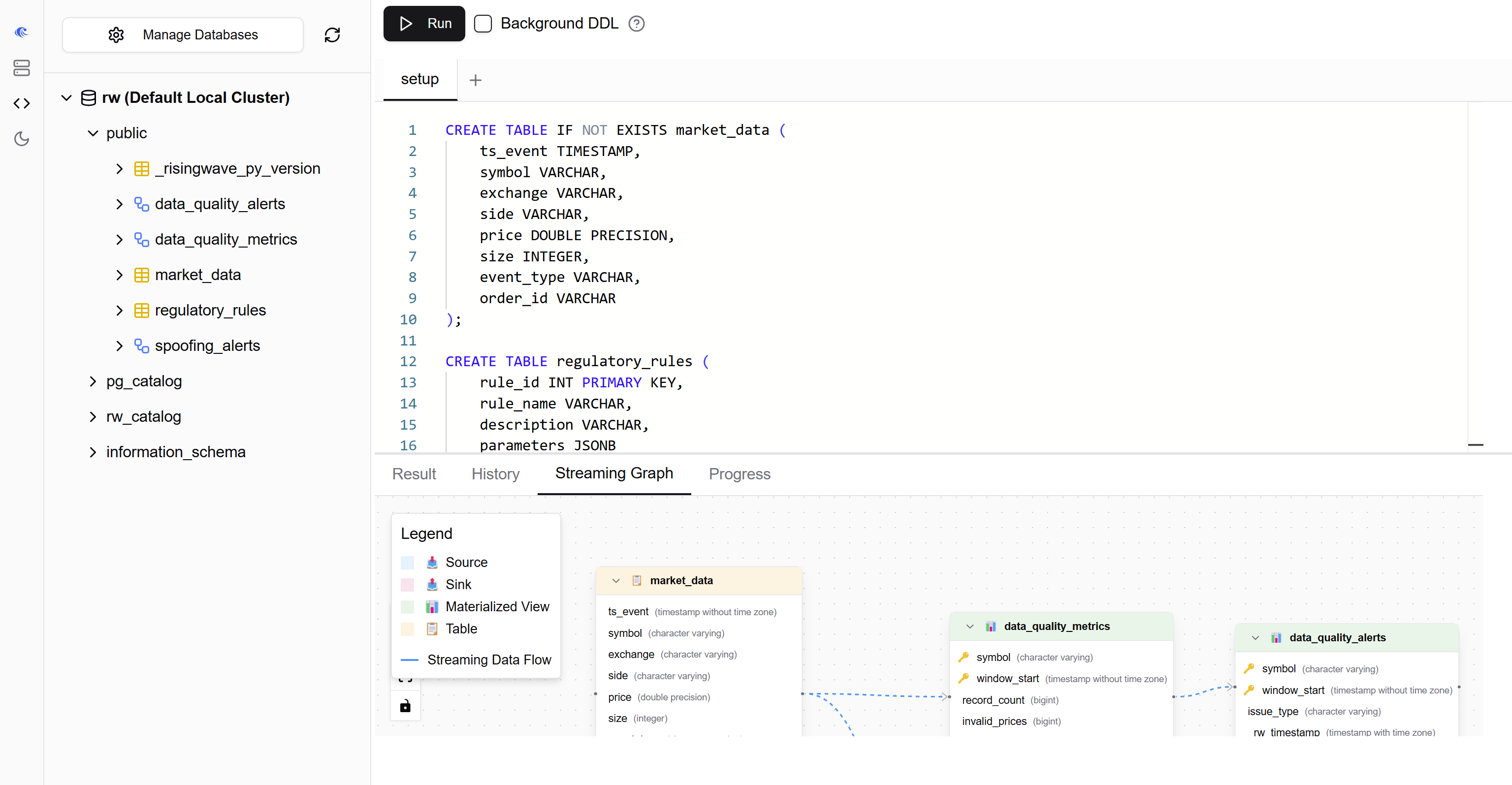Image resolution: width=1512 pixels, height=785 pixels.
Task: Collapse the public schema
Action: [93, 133]
